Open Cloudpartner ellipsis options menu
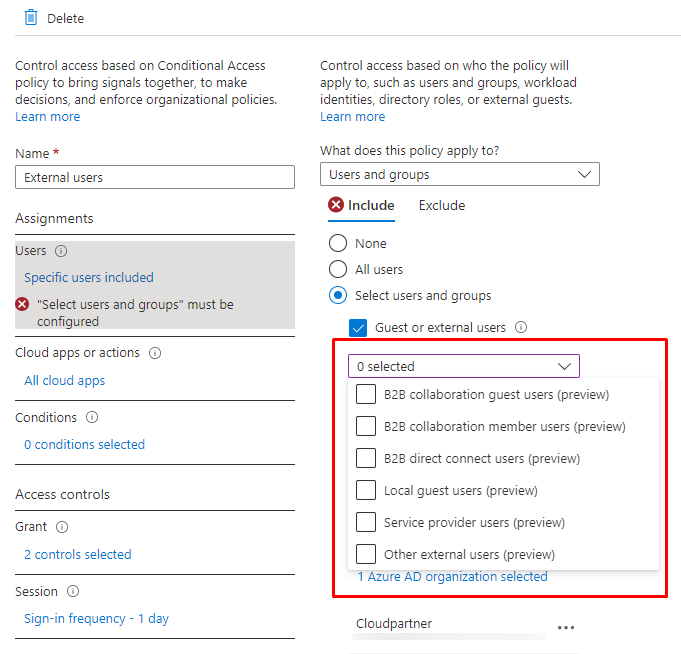The width and height of the screenshot is (681, 654). 566,627
